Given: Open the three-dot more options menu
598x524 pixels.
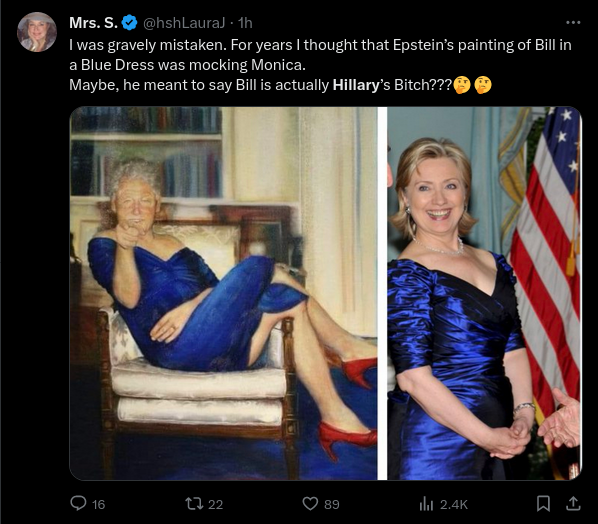Looking at the screenshot, I should tap(573, 23).
